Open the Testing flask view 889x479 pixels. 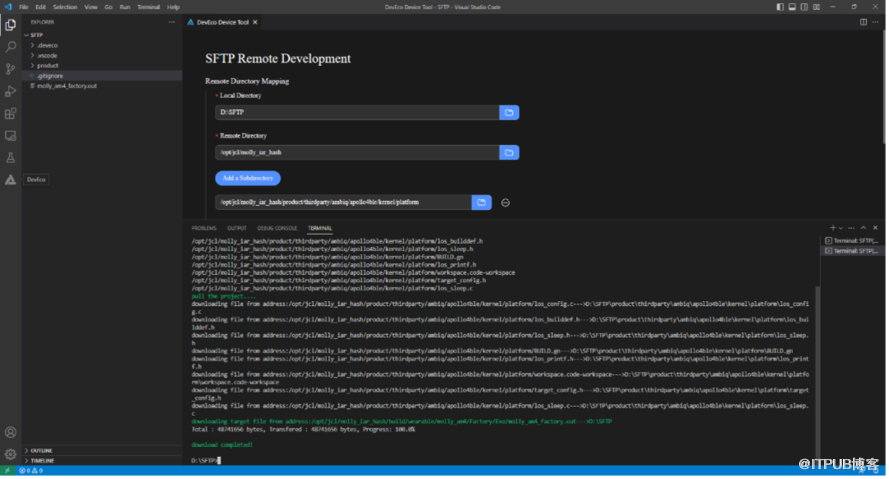pyautogui.click(x=10, y=158)
